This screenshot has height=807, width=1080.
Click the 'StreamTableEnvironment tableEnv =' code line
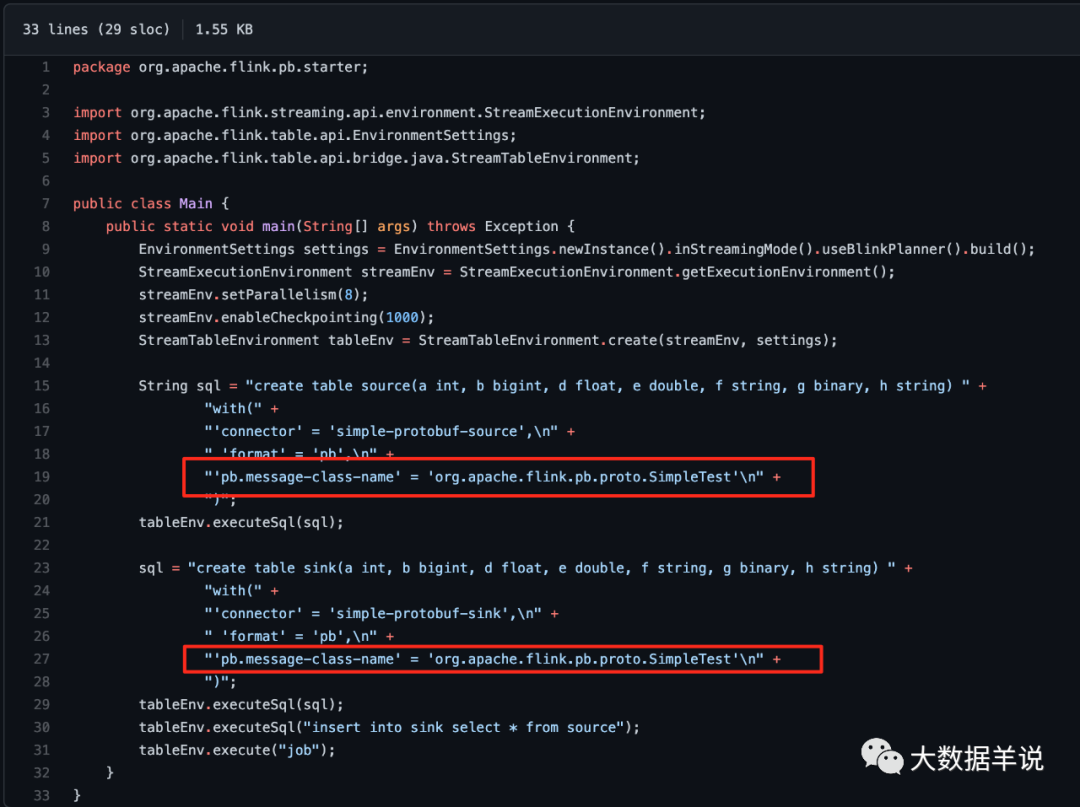pyautogui.click(x=488, y=340)
